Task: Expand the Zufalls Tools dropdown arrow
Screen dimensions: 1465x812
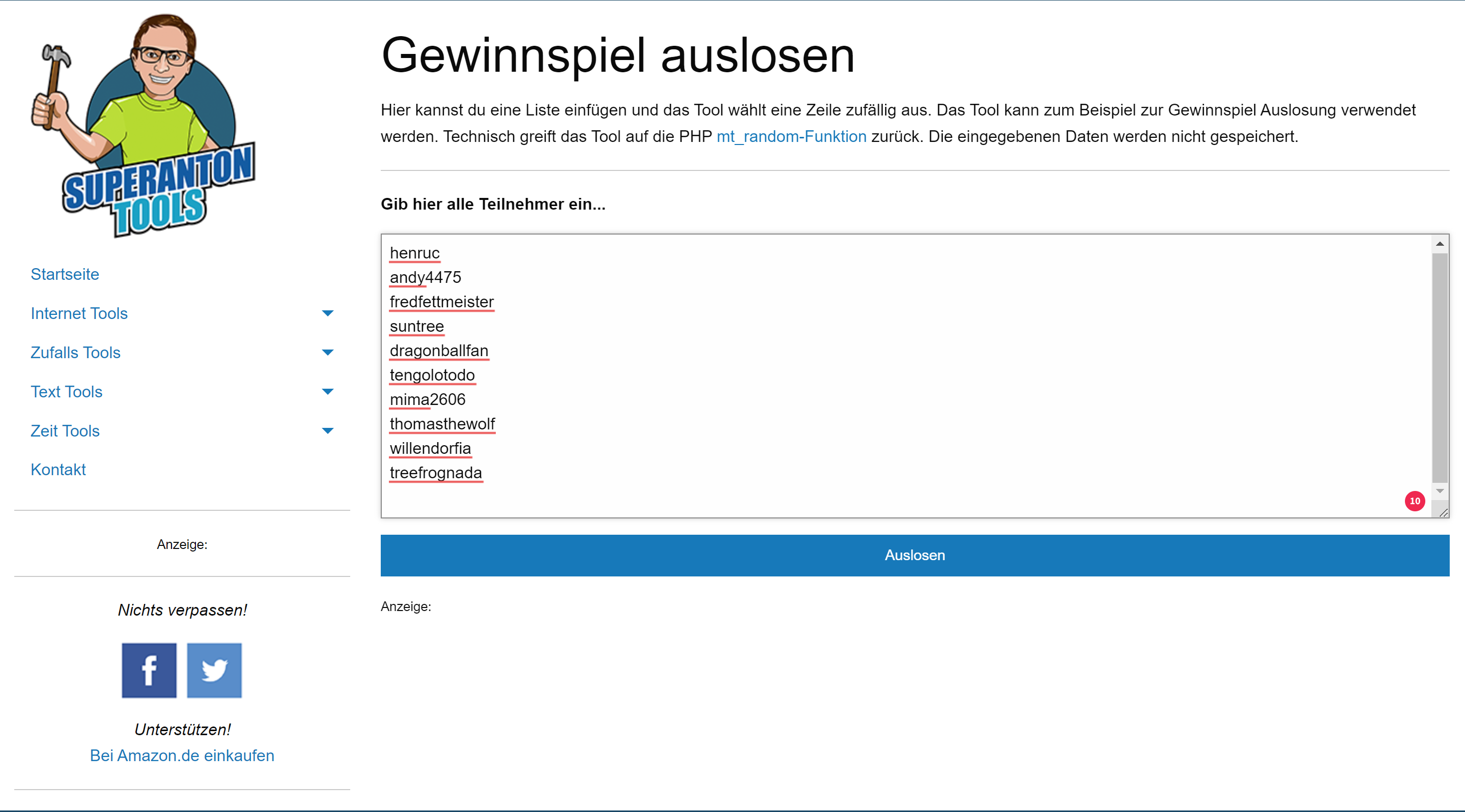Action: (328, 352)
